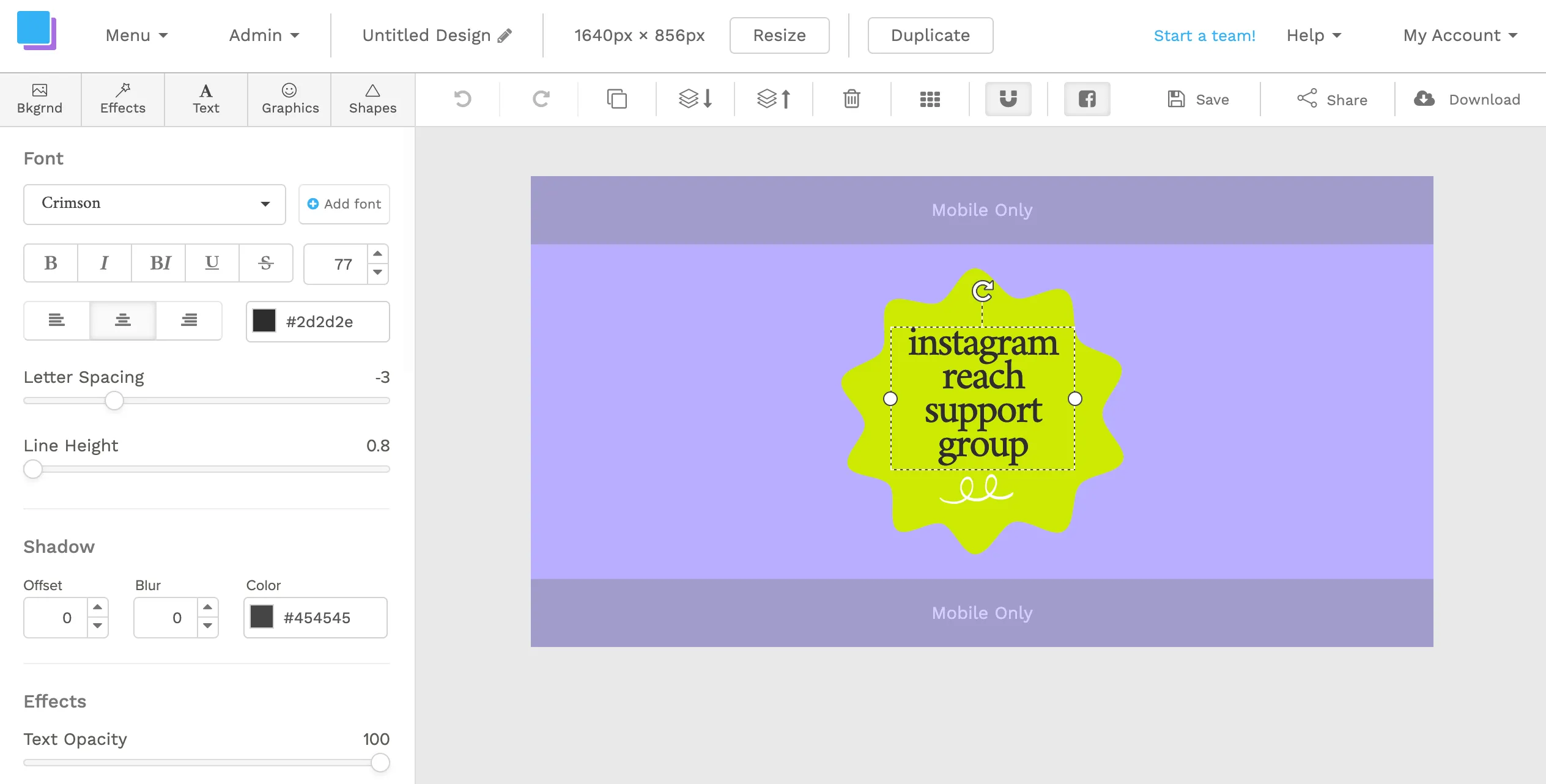
Task: Click the text color hex field
Action: click(318, 322)
